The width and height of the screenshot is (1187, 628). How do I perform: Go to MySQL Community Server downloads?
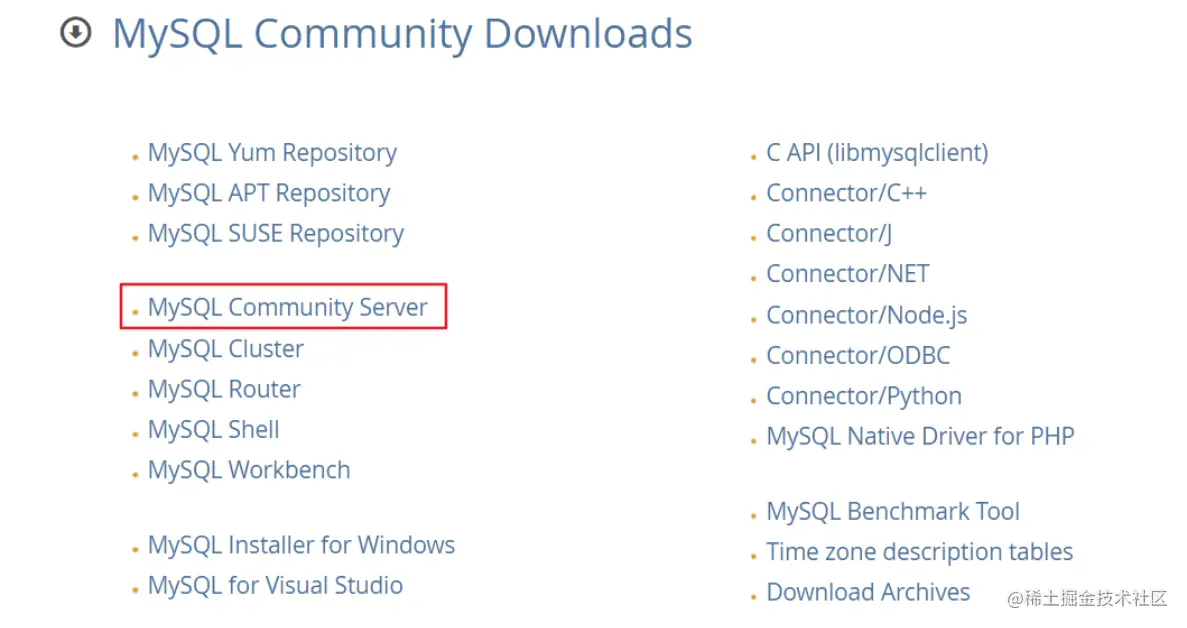click(x=288, y=308)
